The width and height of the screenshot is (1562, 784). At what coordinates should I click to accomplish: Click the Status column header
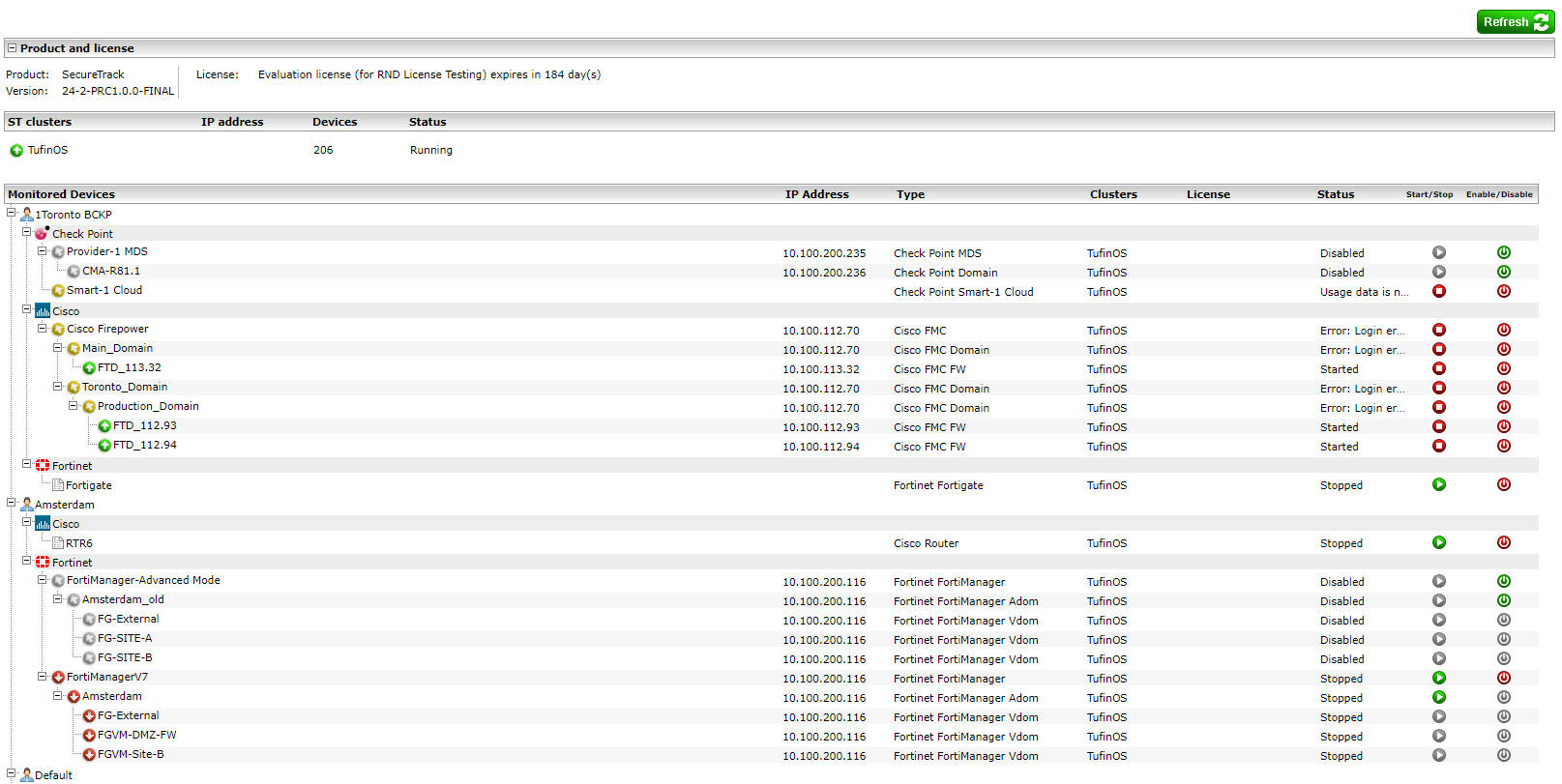tap(1335, 194)
